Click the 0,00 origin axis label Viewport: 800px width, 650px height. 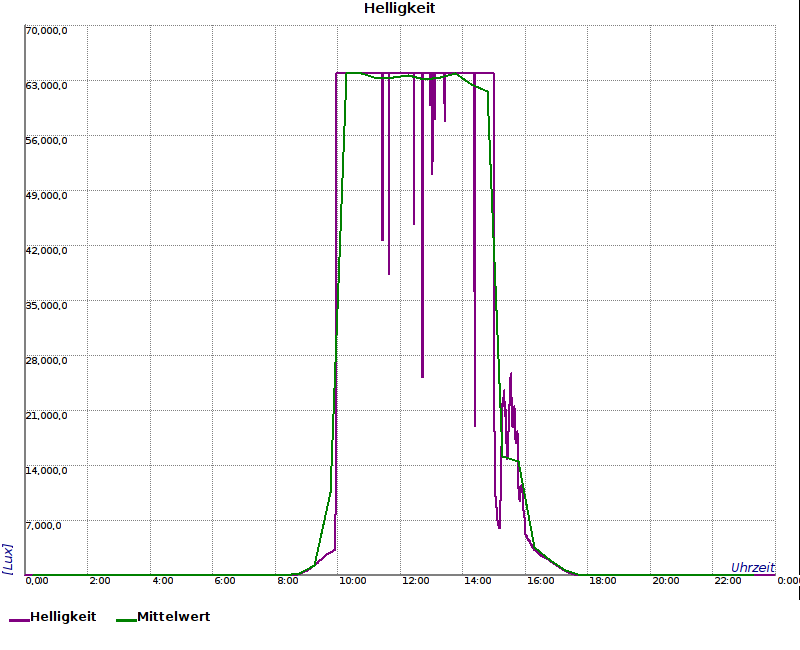pyautogui.click(x=37, y=581)
